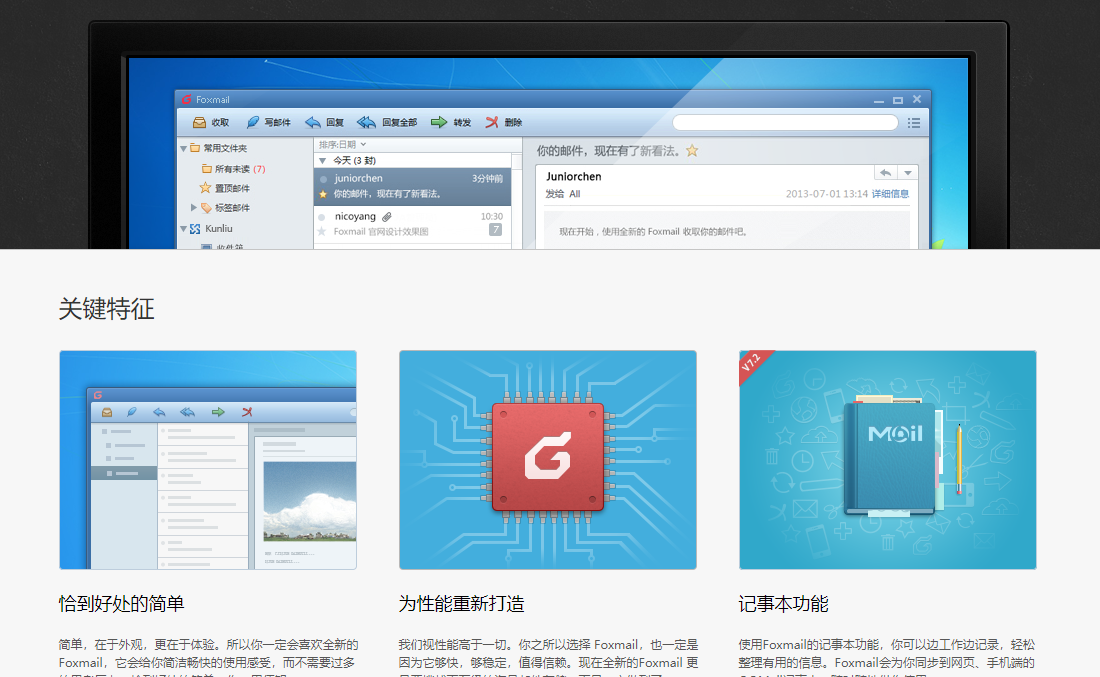Click into the Foxmail search box
Image resolution: width=1100 pixels, height=677 pixels.
tap(785, 123)
